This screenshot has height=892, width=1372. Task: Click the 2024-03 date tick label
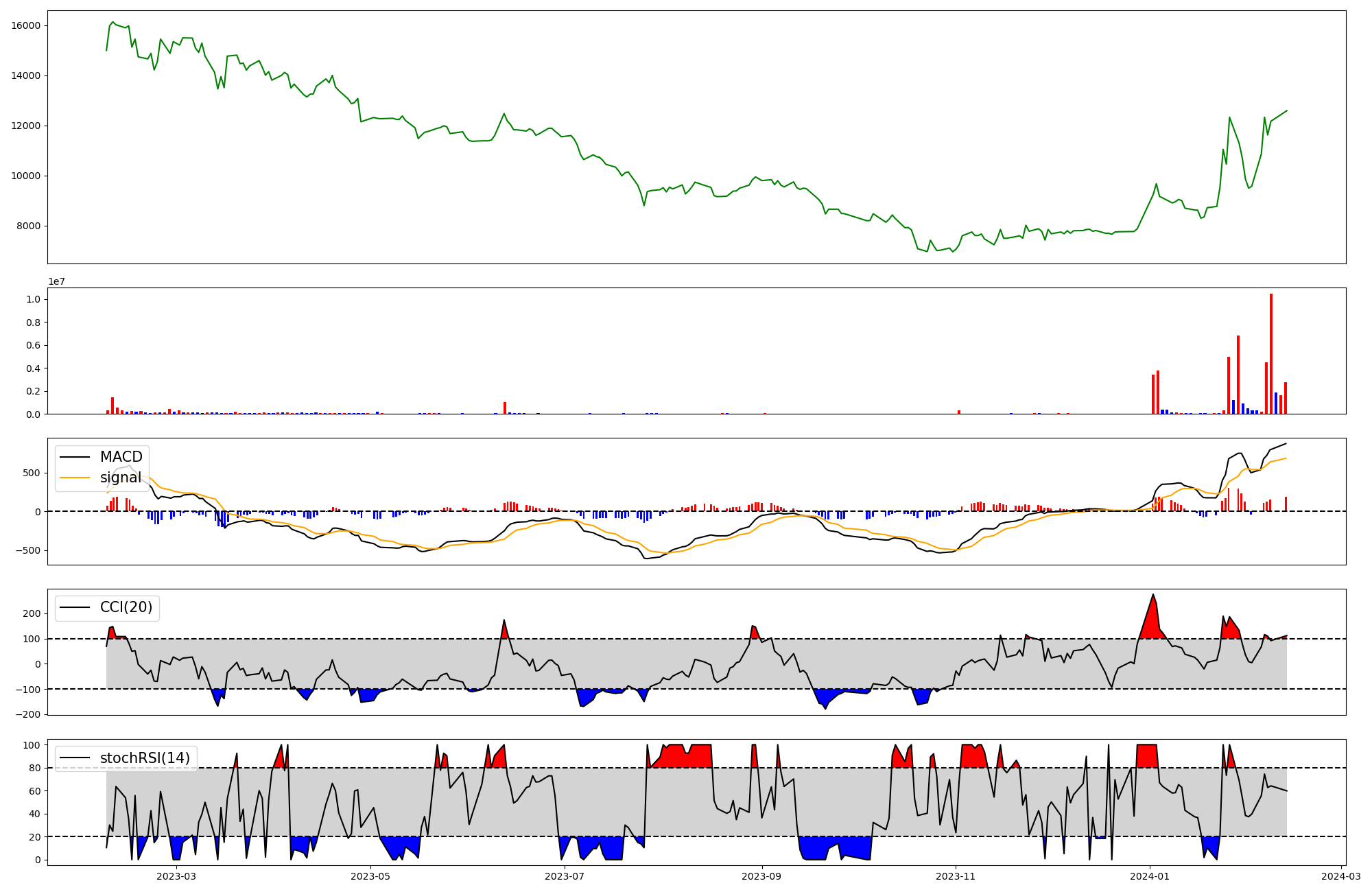1341,876
